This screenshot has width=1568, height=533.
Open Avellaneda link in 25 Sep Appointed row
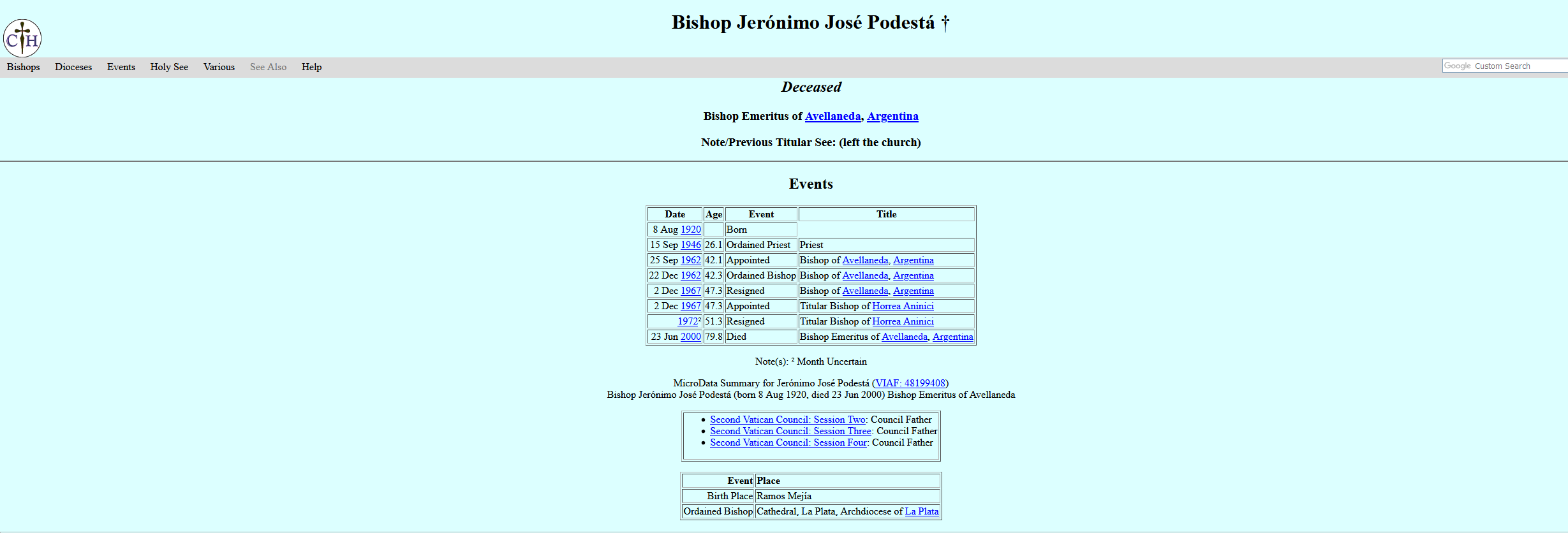pos(865,260)
